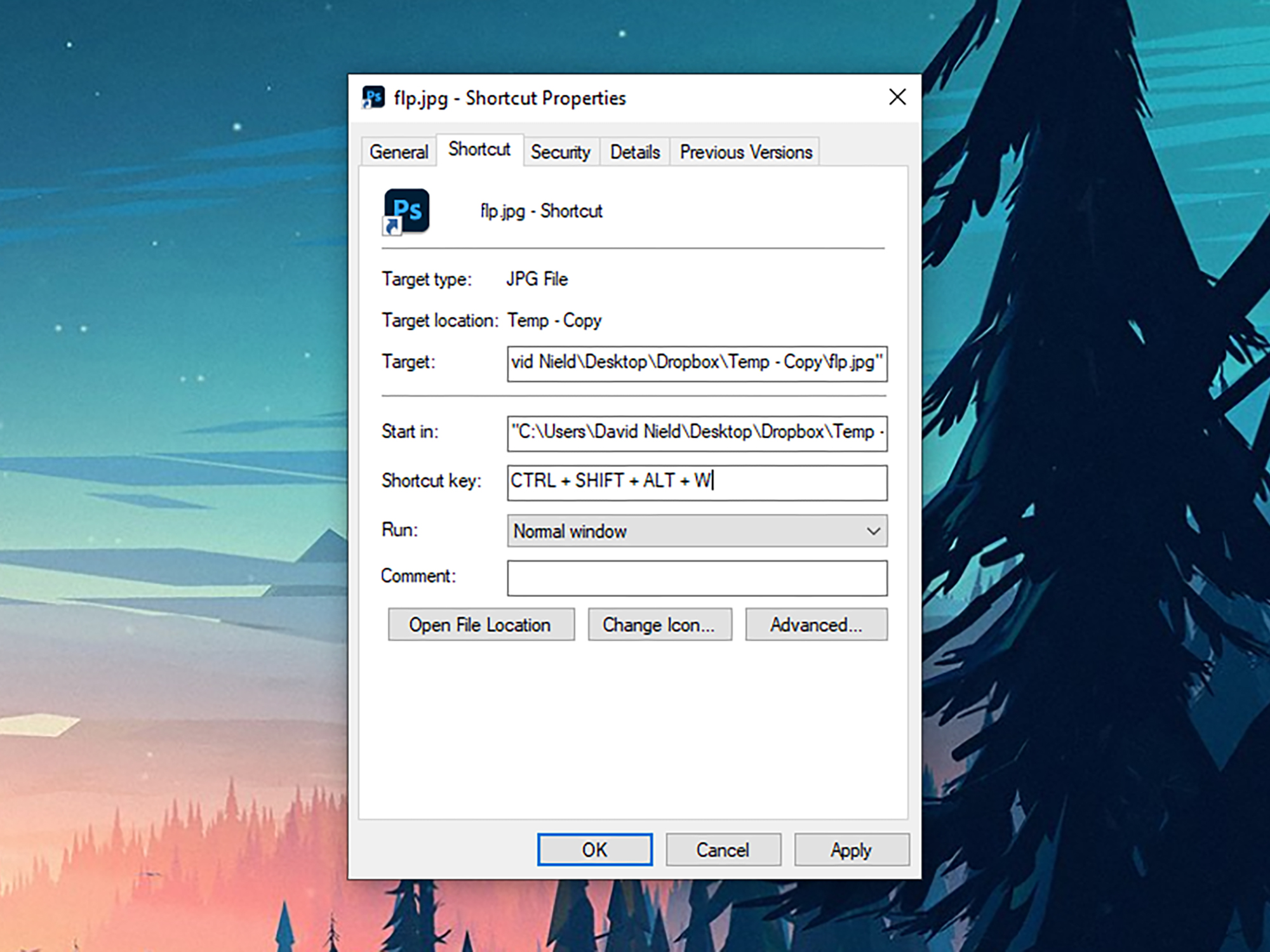Expand the Normal window selection list

697,531
